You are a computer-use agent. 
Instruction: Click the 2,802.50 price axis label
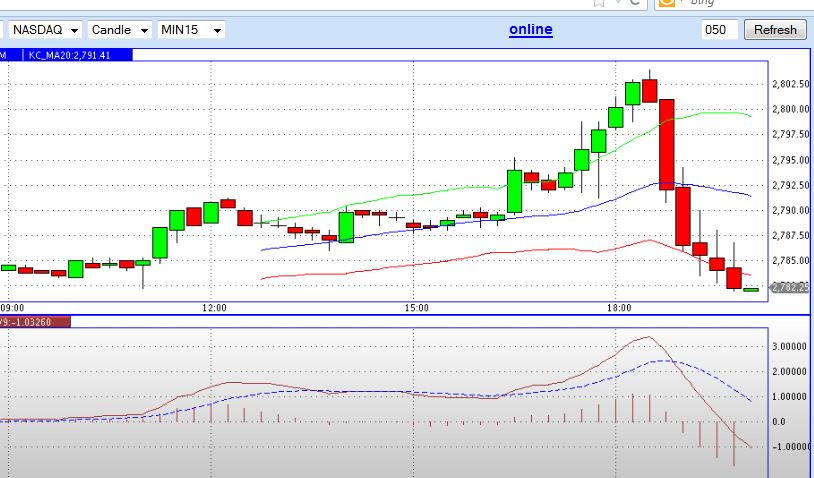[x=791, y=84]
